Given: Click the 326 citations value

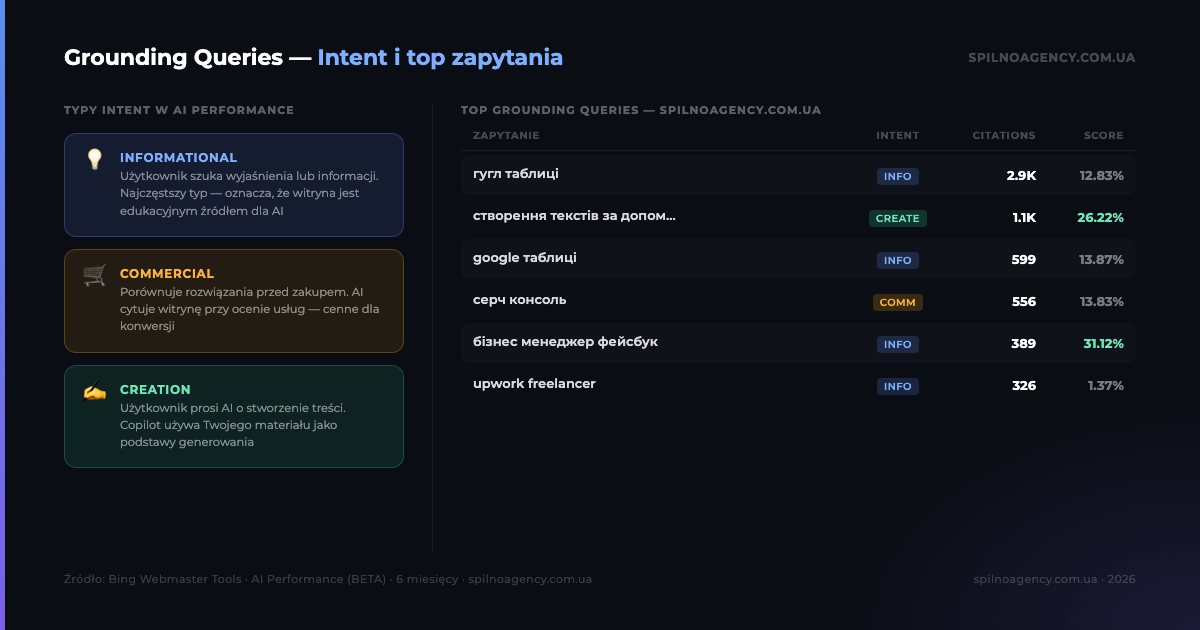Looking at the screenshot, I should point(1024,386).
